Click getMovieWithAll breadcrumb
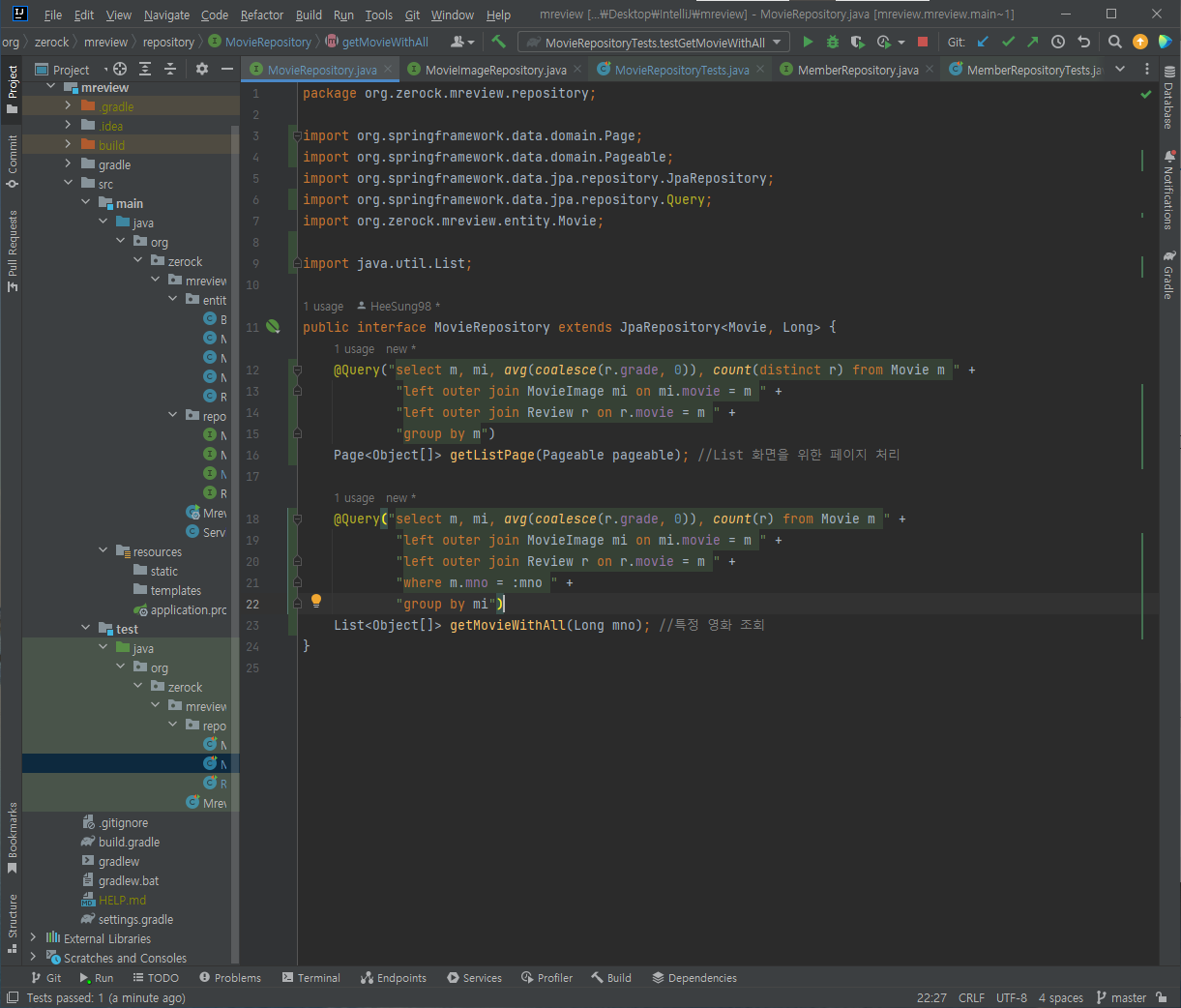This screenshot has width=1181, height=1008. click(377, 42)
